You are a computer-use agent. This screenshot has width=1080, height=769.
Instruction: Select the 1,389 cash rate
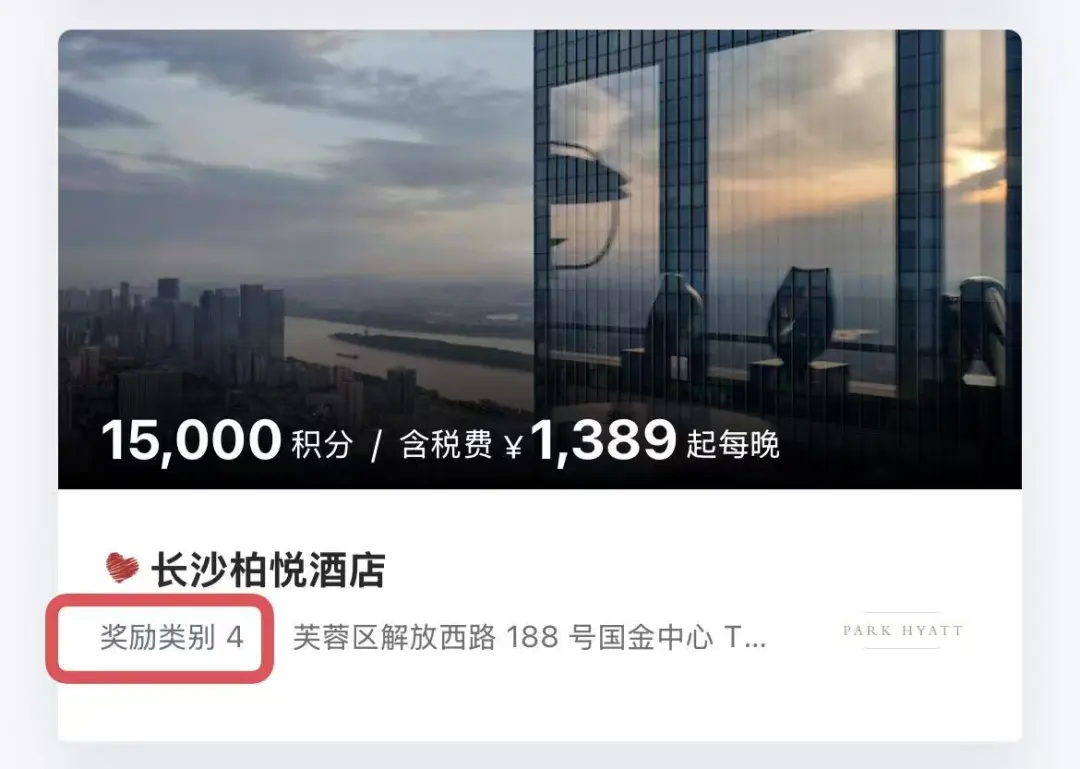coord(603,440)
